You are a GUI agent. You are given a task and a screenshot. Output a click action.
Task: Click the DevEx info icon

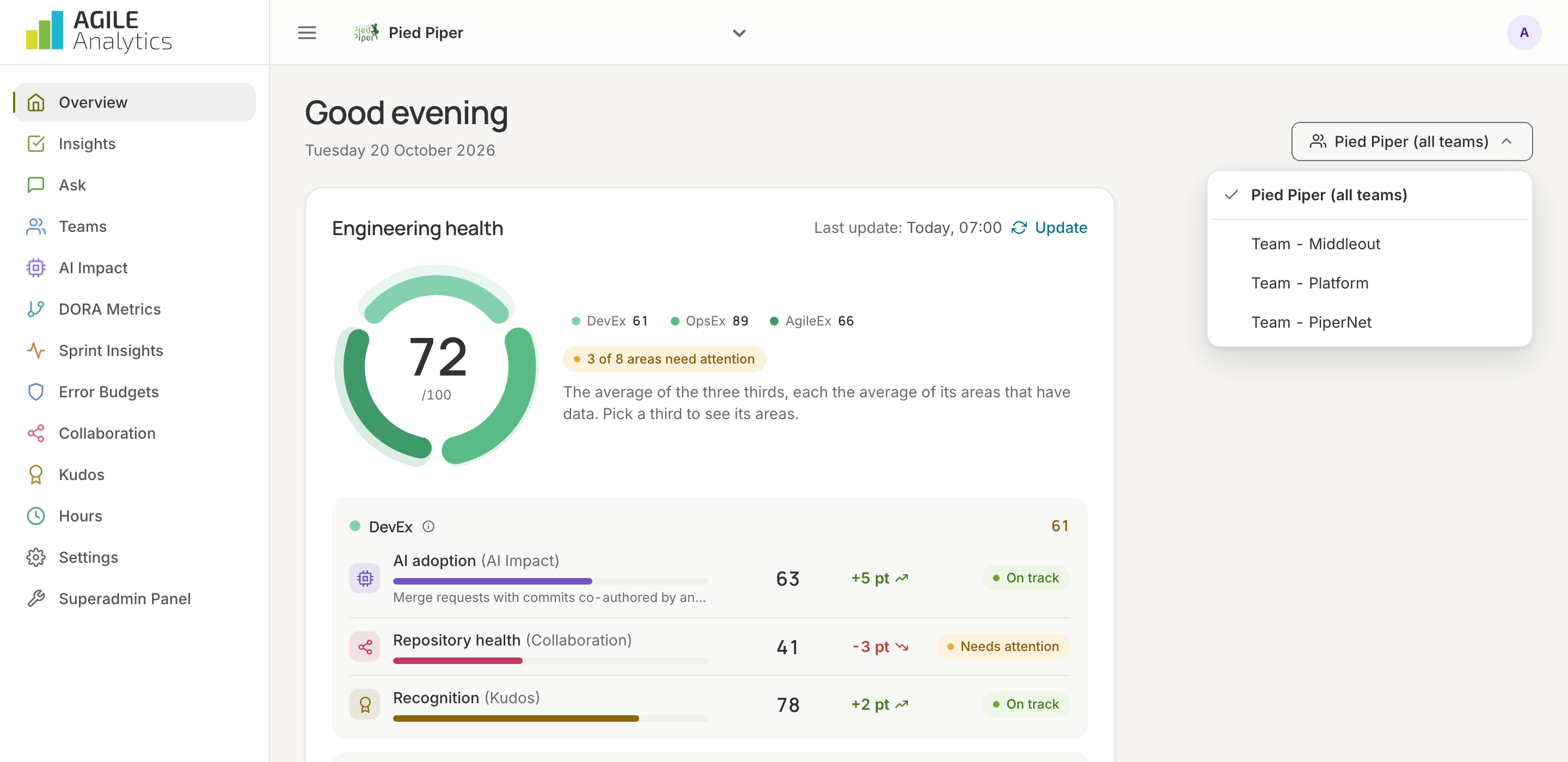click(x=428, y=526)
